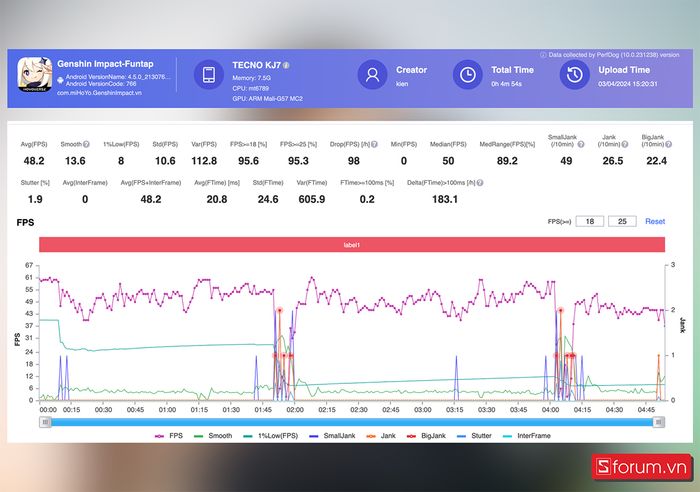The height and width of the screenshot is (492, 700).
Task: Toggle InterFrame series in legend
Action: pos(526,436)
